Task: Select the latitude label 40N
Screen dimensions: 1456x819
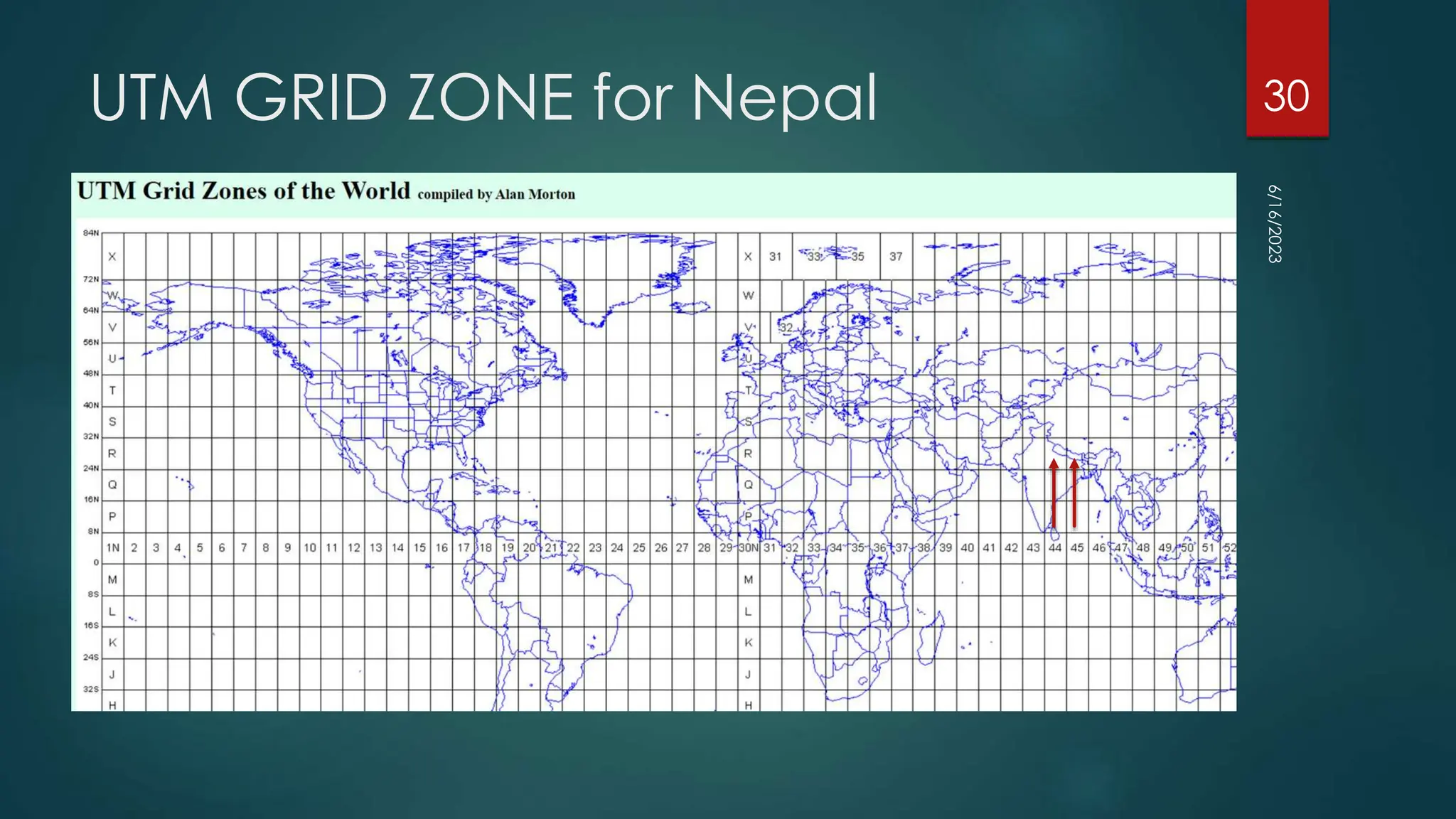Action: [x=91, y=405]
